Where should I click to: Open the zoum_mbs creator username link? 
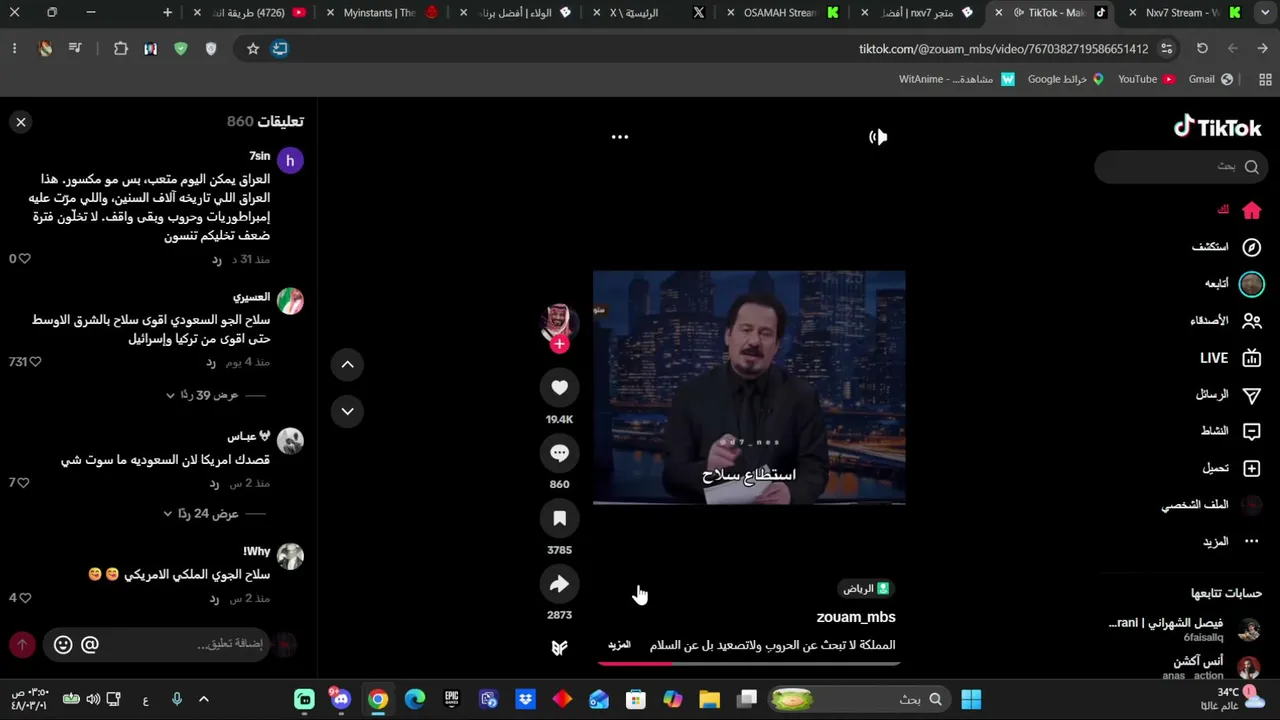[x=856, y=618]
